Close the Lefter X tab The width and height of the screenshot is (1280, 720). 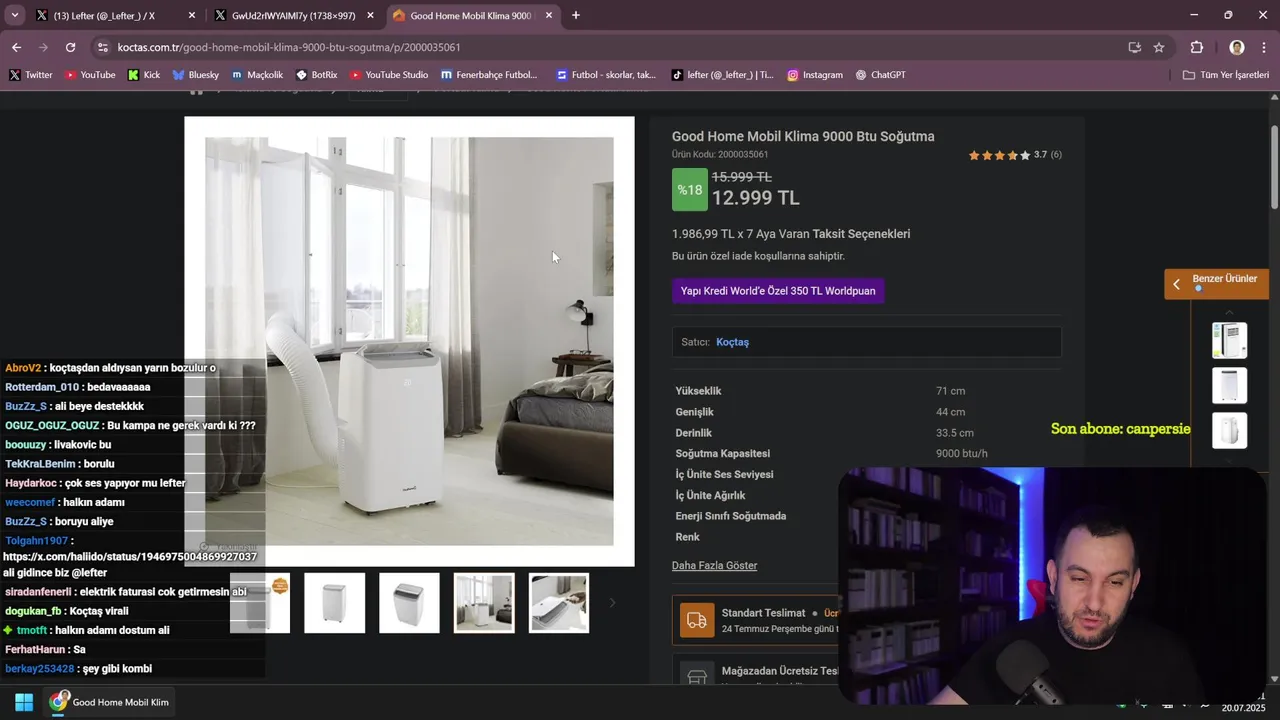tap(192, 16)
